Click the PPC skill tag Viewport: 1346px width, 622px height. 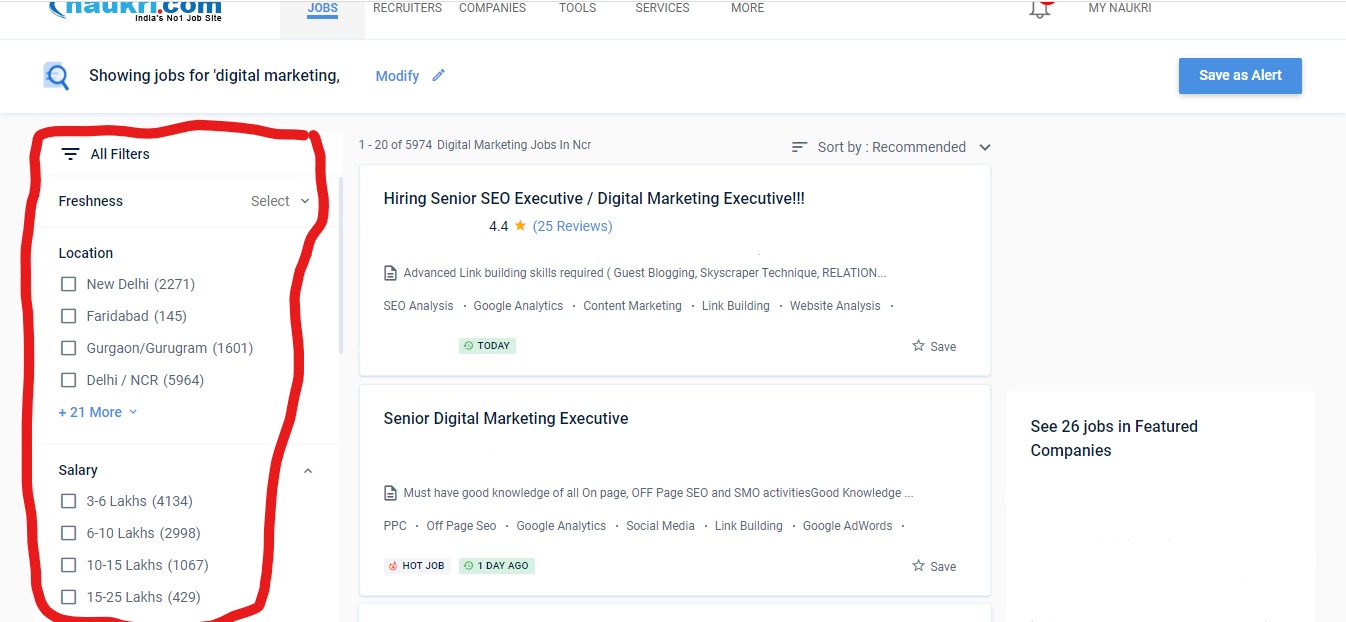(395, 526)
